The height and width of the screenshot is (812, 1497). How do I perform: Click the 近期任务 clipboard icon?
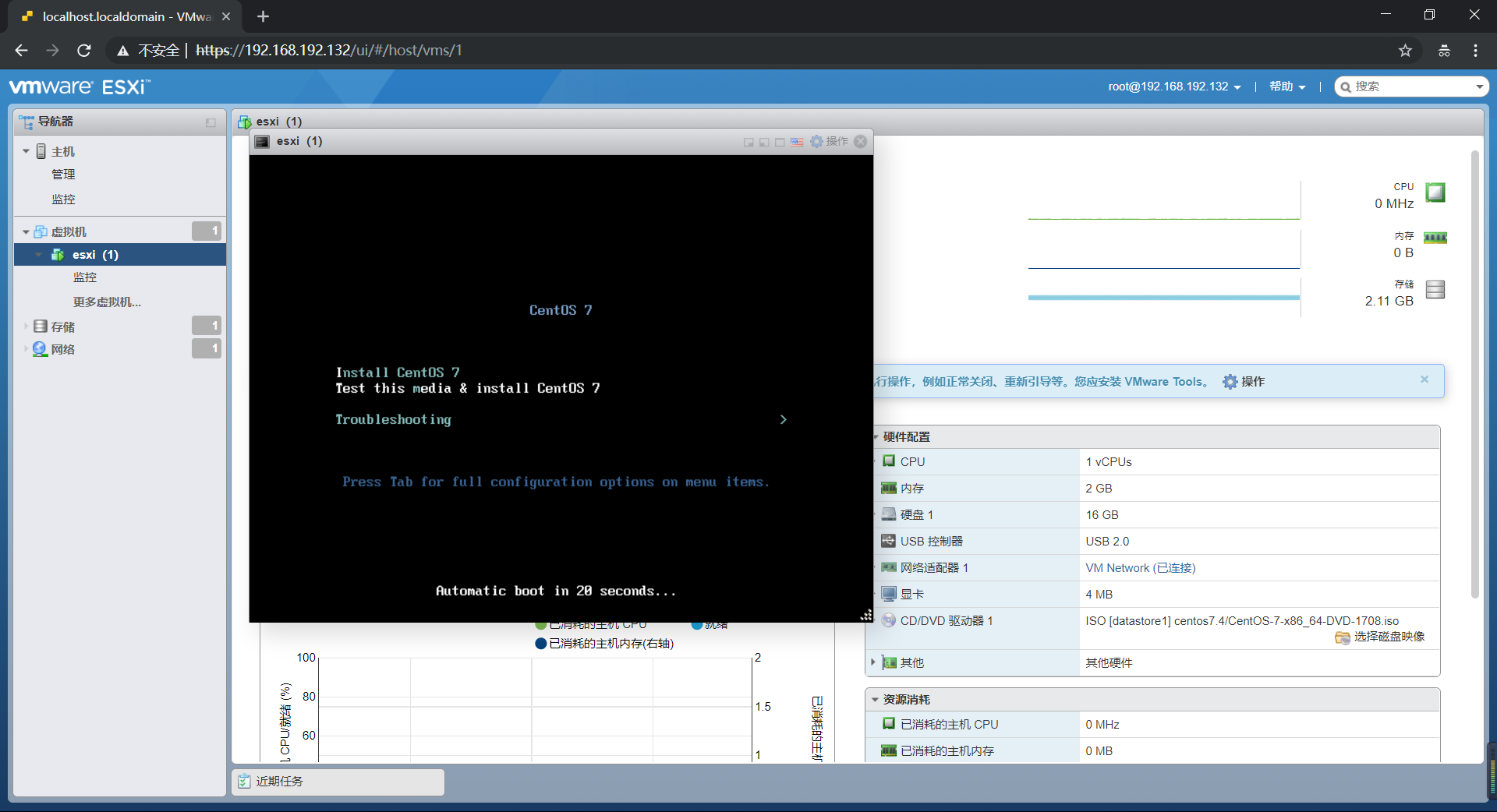244,781
